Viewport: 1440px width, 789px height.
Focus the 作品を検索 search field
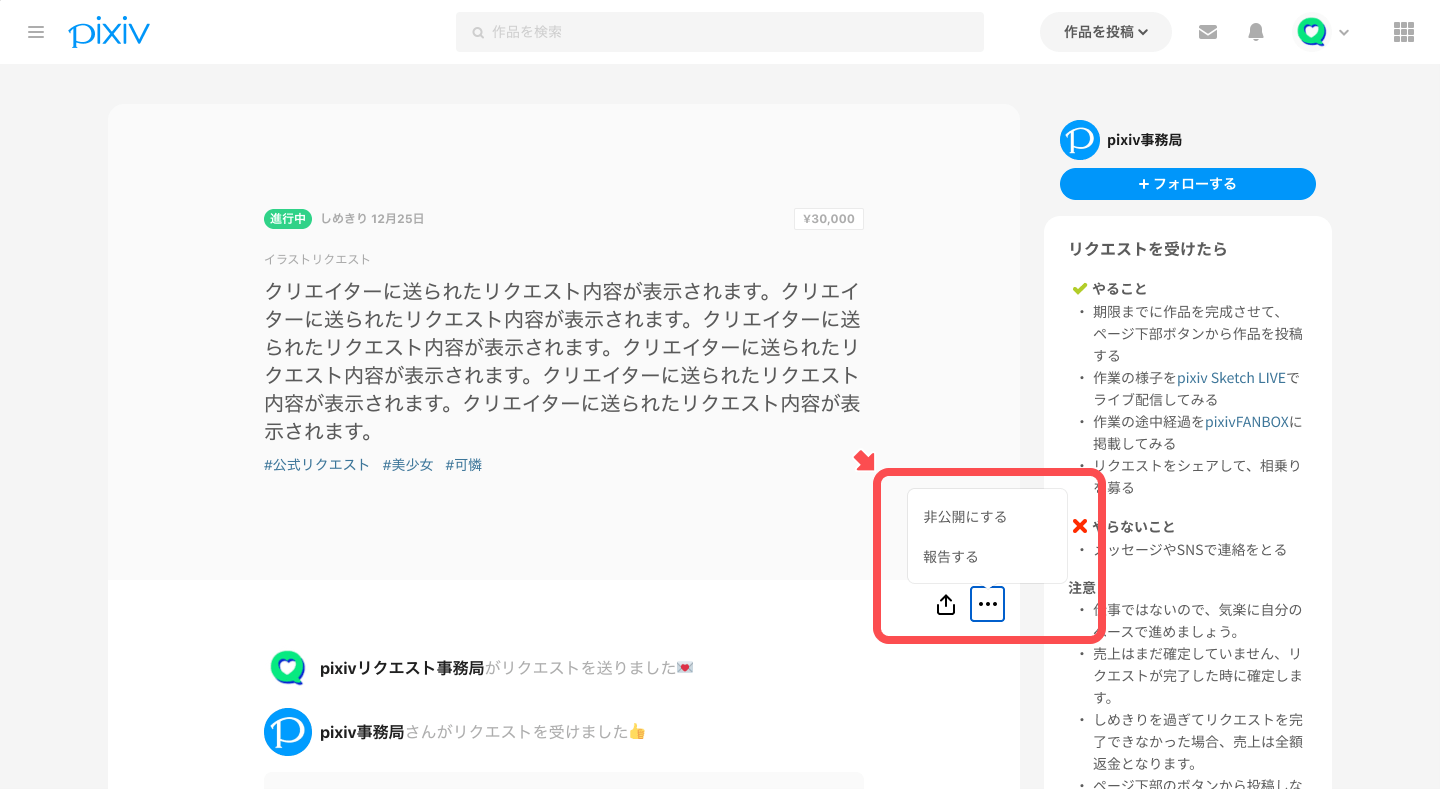pyautogui.click(x=720, y=32)
